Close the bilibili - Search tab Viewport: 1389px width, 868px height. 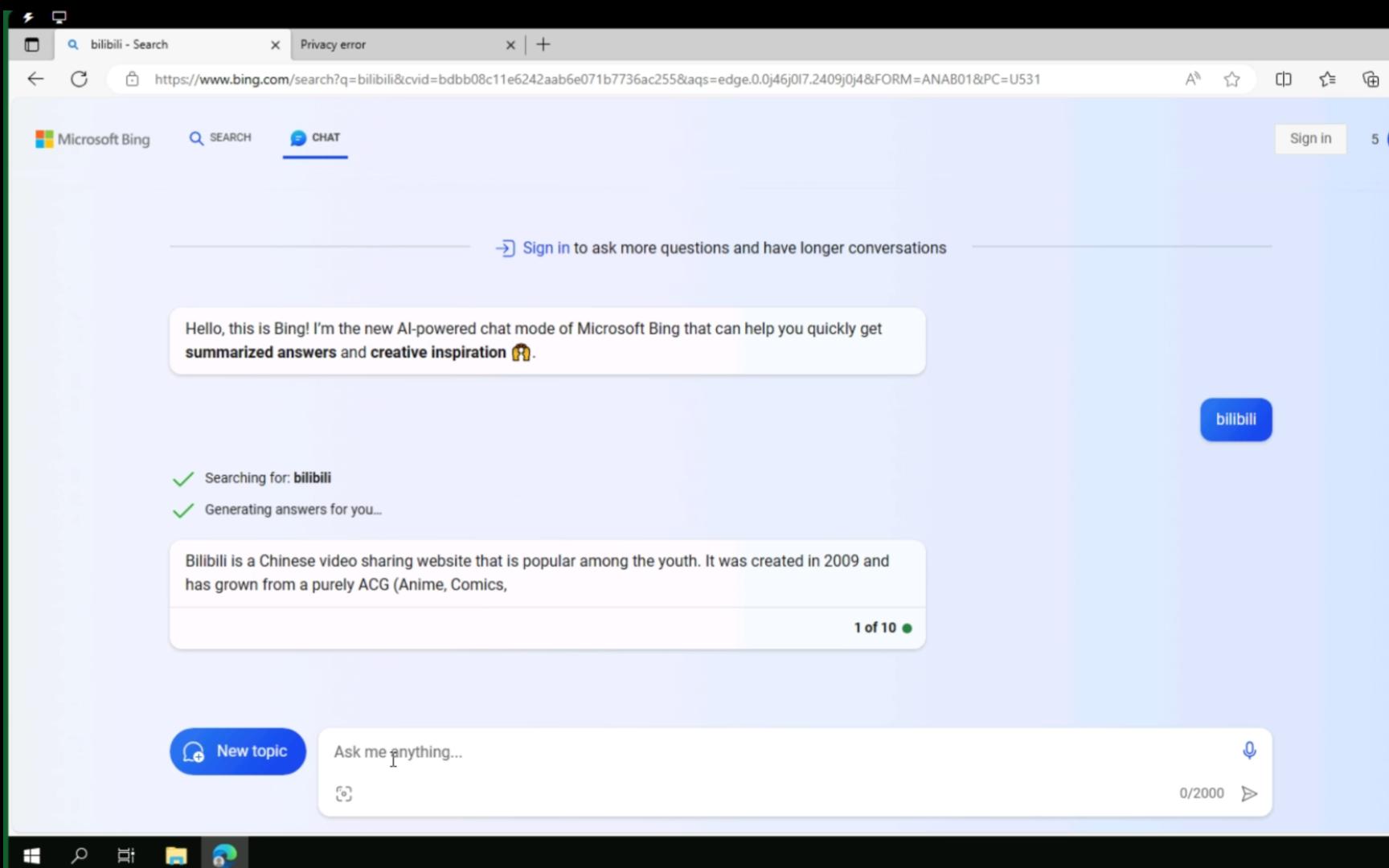[x=275, y=45]
